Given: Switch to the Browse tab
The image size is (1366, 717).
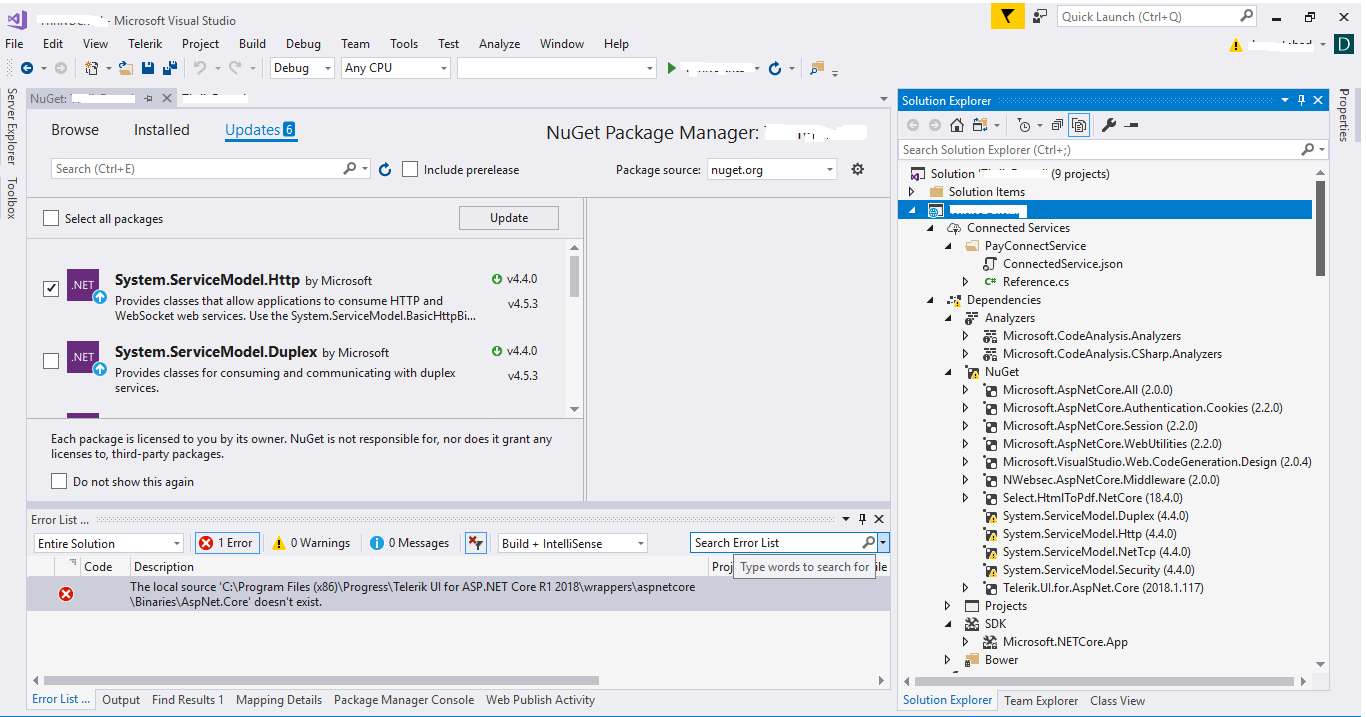Looking at the screenshot, I should pos(75,130).
